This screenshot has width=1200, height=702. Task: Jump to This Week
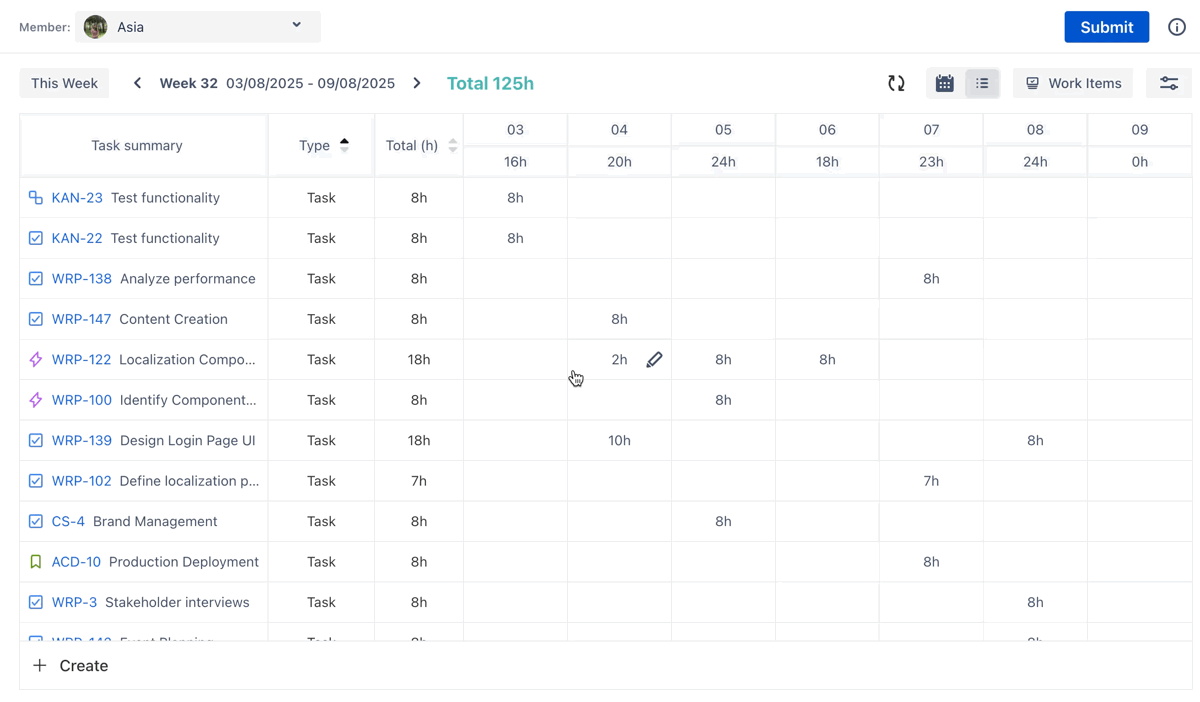tap(64, 83)
